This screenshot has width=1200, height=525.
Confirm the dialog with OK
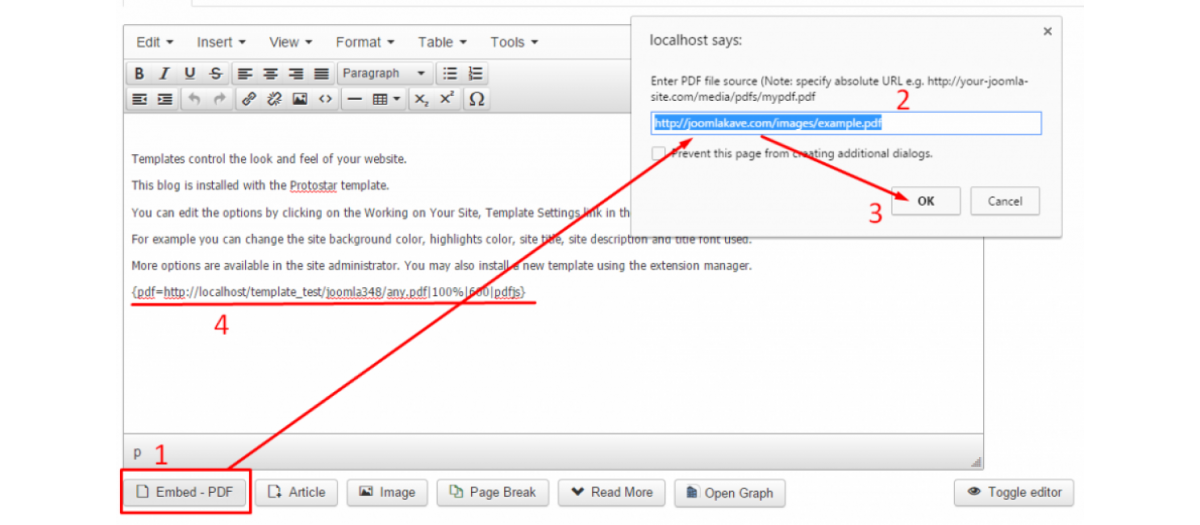(926, 201)
